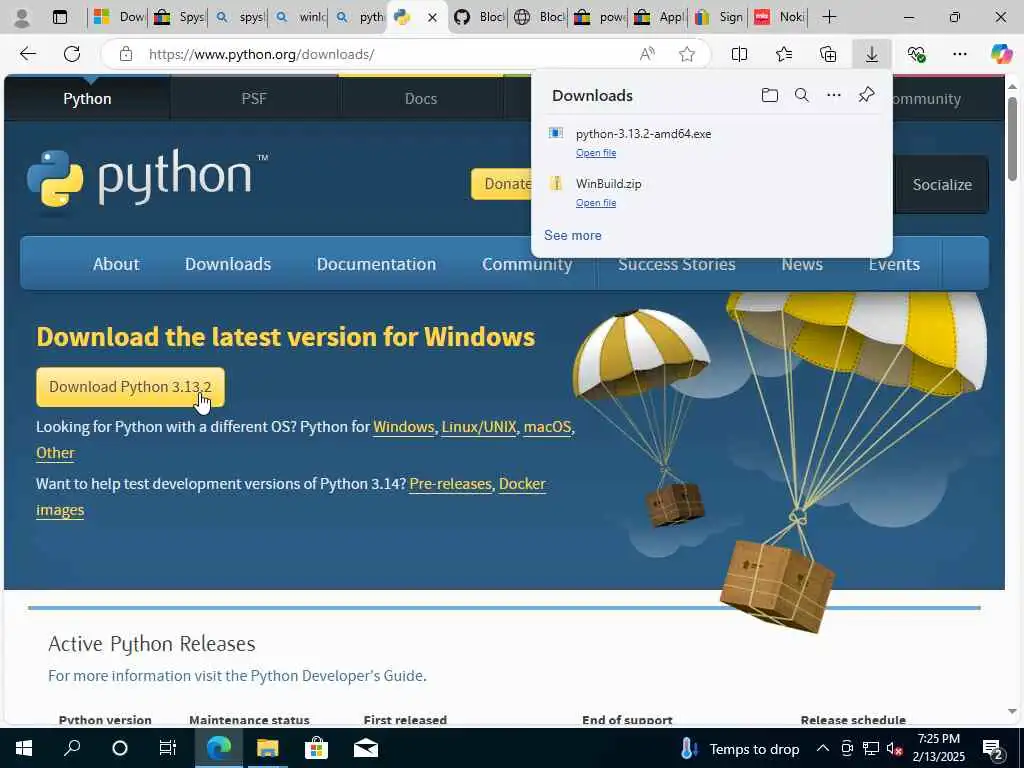The width and height of the screenshot is (1024, 768).
Task: Open the Documentation menu item
Action: tap(376, 264)
